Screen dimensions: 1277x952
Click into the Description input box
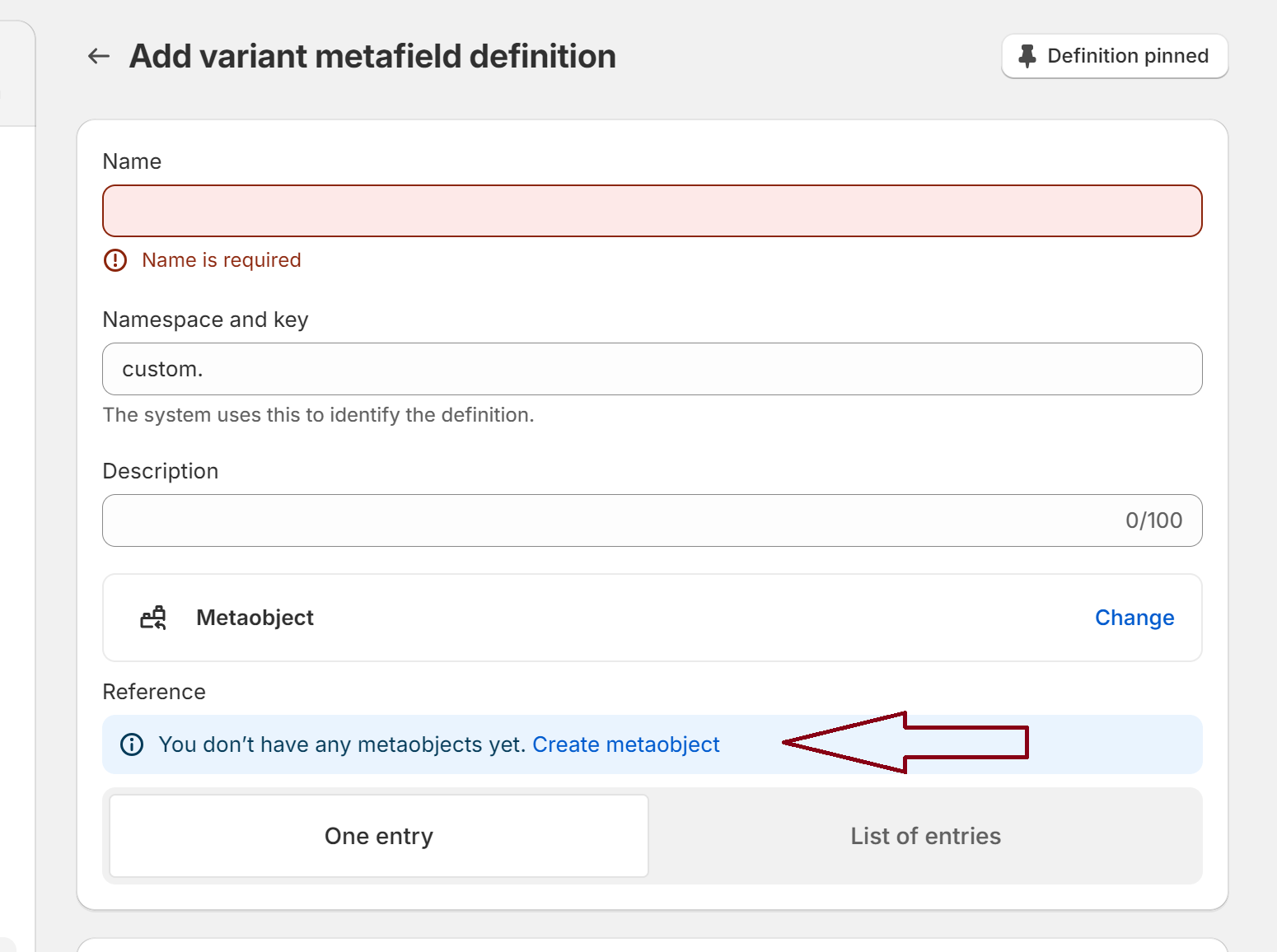610,520
